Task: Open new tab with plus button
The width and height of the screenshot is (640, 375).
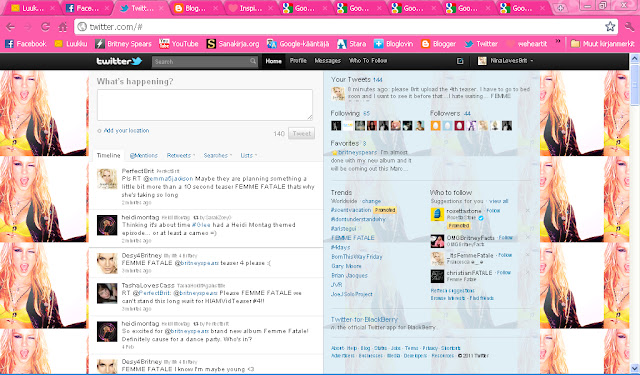Action: pyautogui.click(x=560, y=8)
